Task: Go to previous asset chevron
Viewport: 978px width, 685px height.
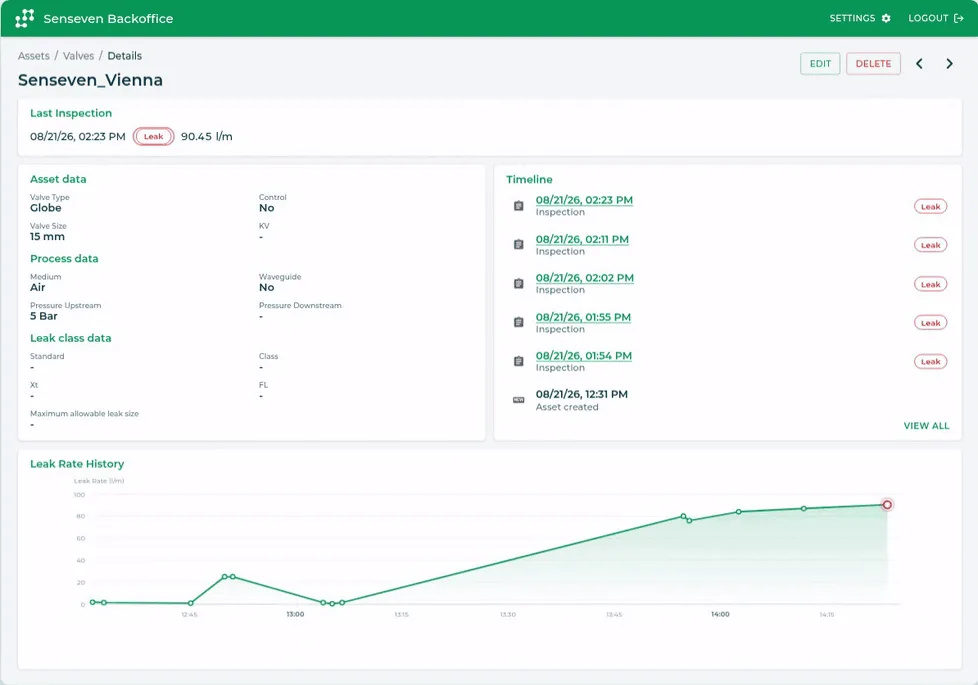Action: pos(919,64)
